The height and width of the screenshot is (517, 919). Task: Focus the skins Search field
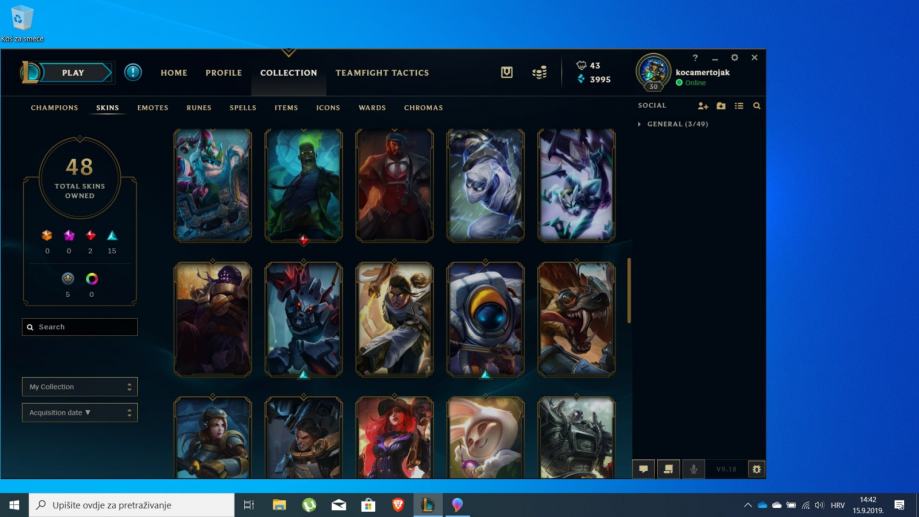[x=80, y=327]
